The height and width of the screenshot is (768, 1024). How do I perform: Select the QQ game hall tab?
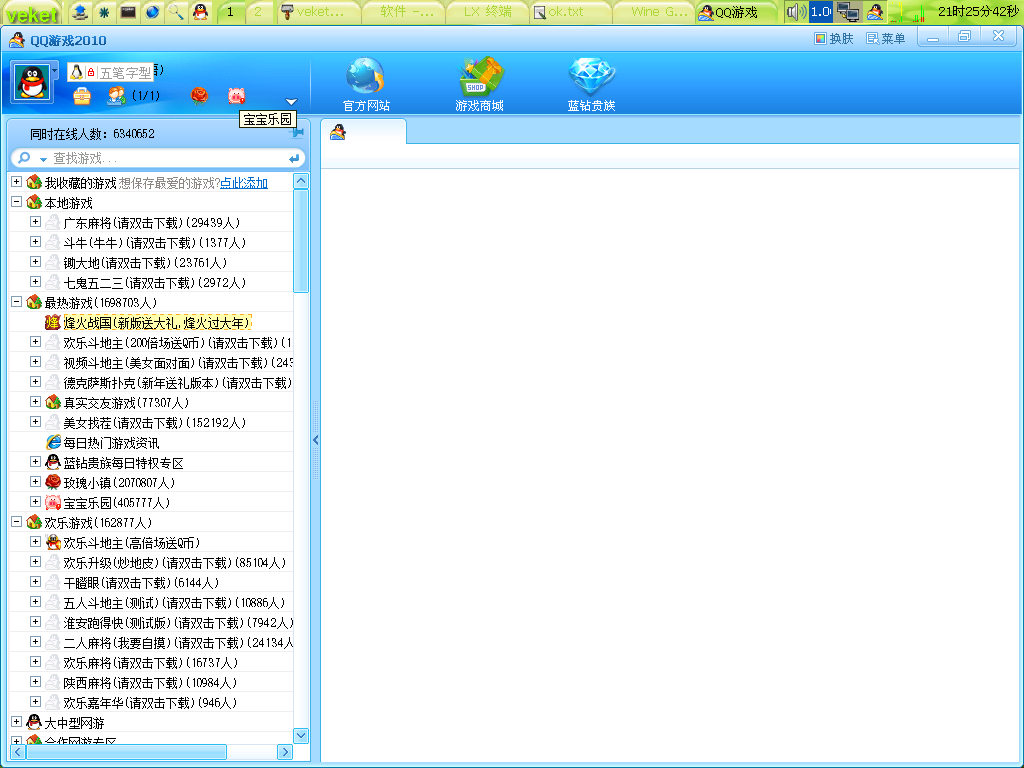[x=363, y=132]
